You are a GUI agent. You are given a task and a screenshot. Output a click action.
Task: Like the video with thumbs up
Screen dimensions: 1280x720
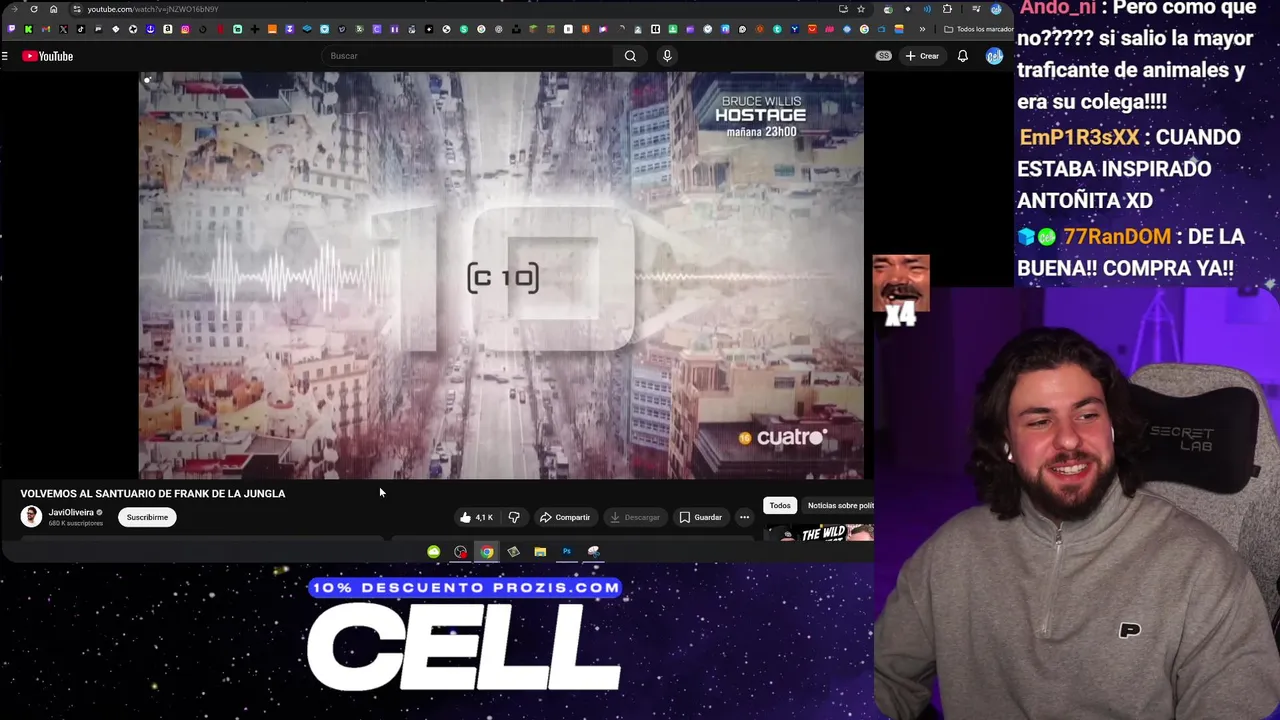point(476,517)
